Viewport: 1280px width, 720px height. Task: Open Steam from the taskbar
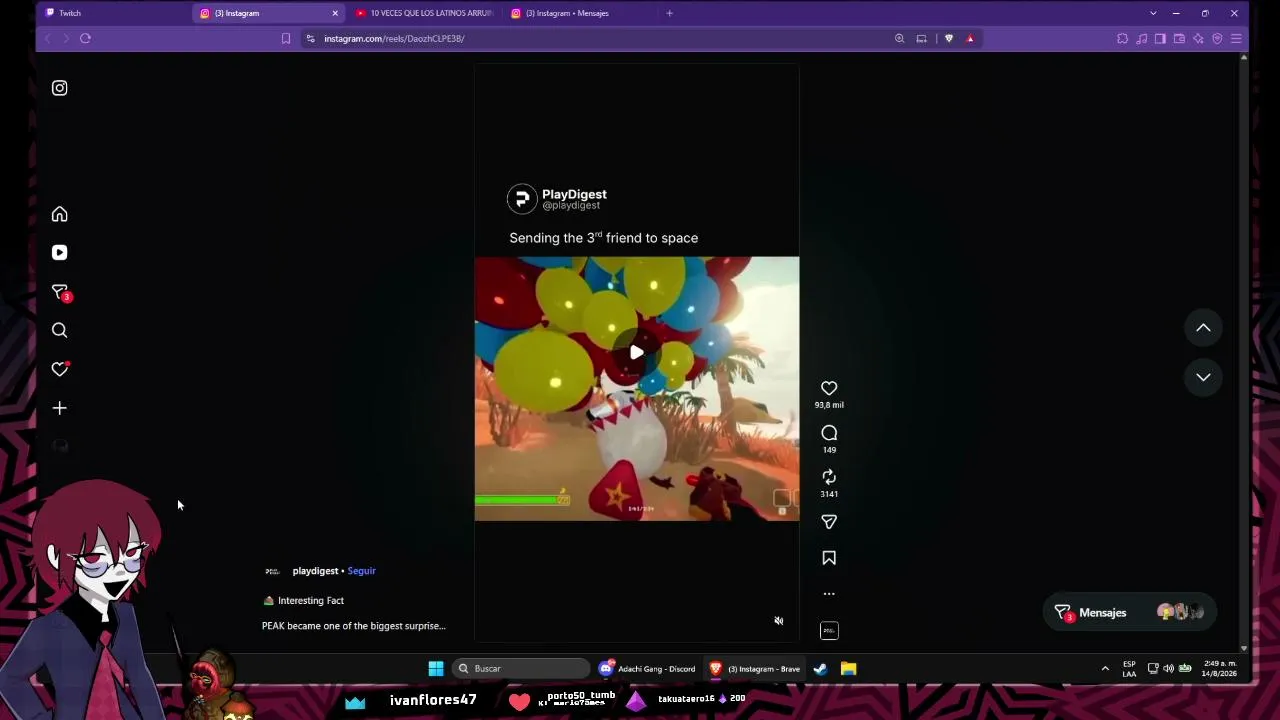[821, 668]
